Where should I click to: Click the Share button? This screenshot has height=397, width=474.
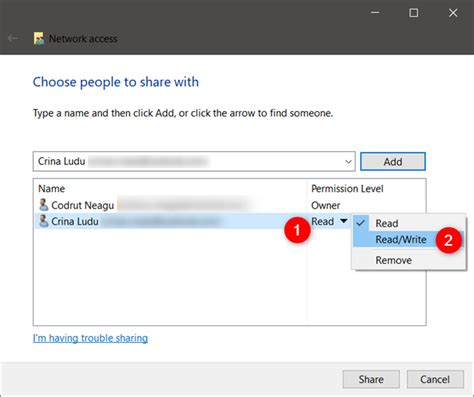click(x=371, y=379)
